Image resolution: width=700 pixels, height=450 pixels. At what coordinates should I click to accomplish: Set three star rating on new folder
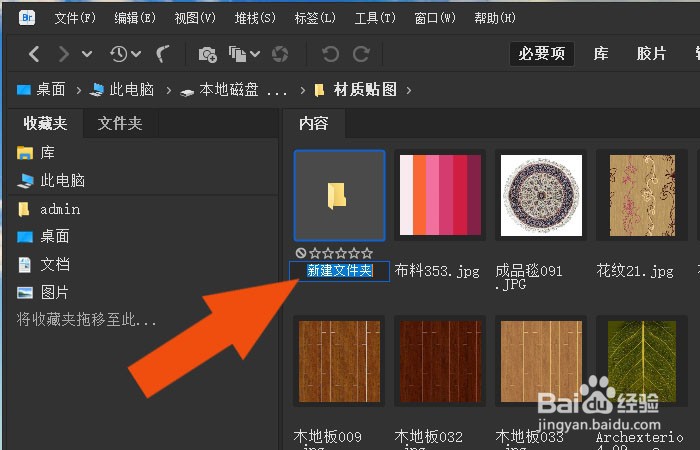[x=341, y=253]
